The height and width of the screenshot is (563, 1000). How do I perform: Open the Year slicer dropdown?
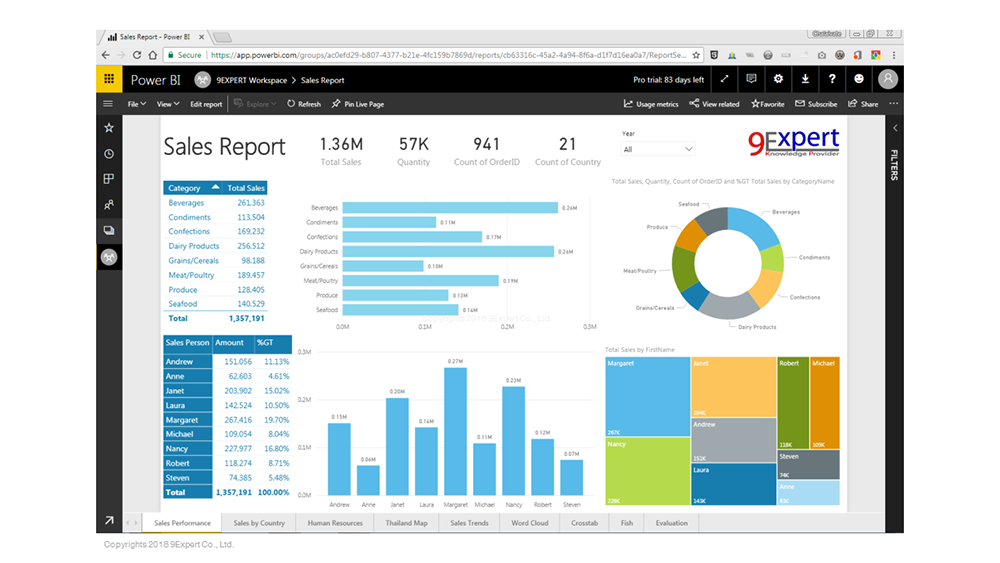tap(657, 149)
